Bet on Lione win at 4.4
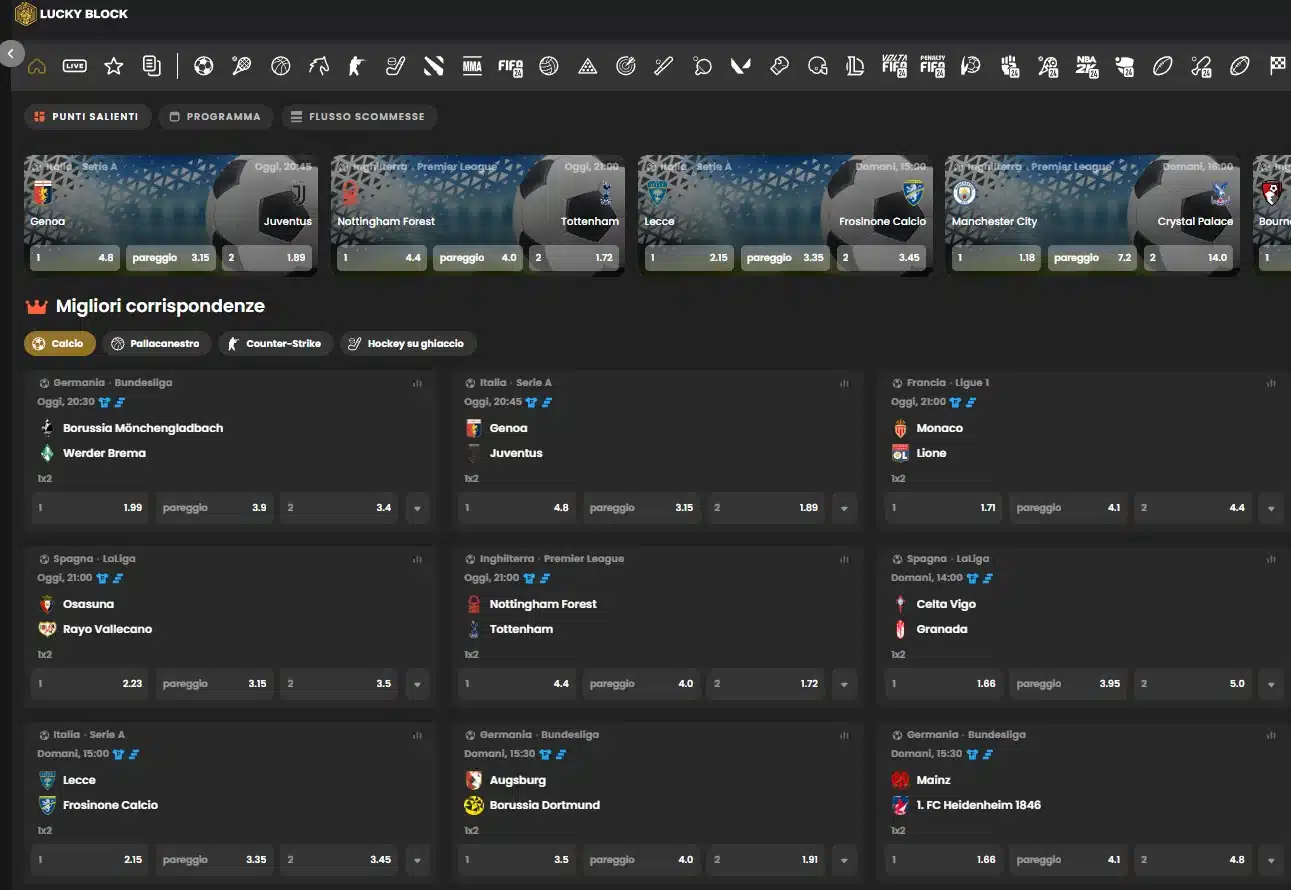Image resolution: width=1291 pixels, height=890 pixels. 1193,508
